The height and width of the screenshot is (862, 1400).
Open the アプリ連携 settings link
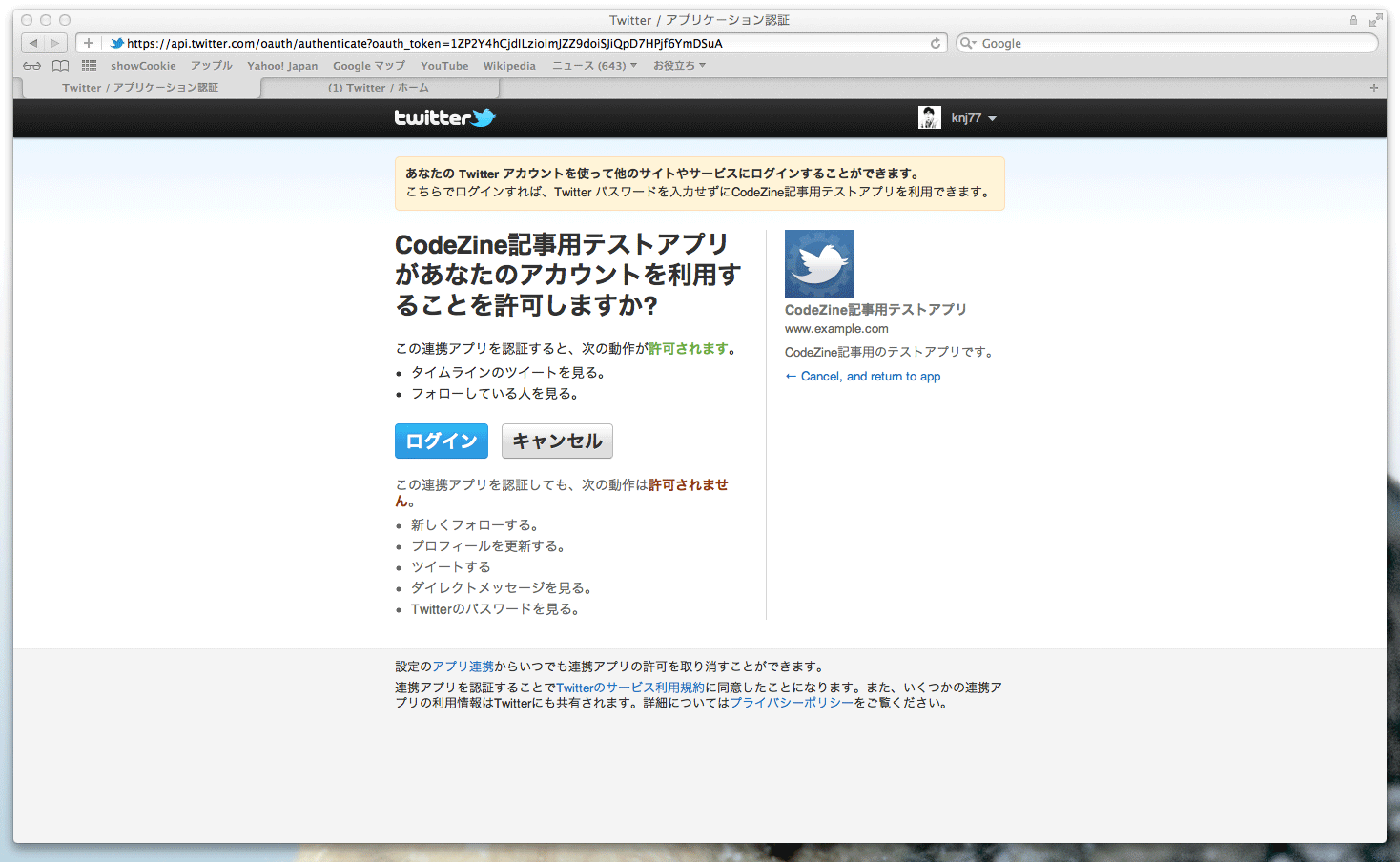[x=463, y=667]
